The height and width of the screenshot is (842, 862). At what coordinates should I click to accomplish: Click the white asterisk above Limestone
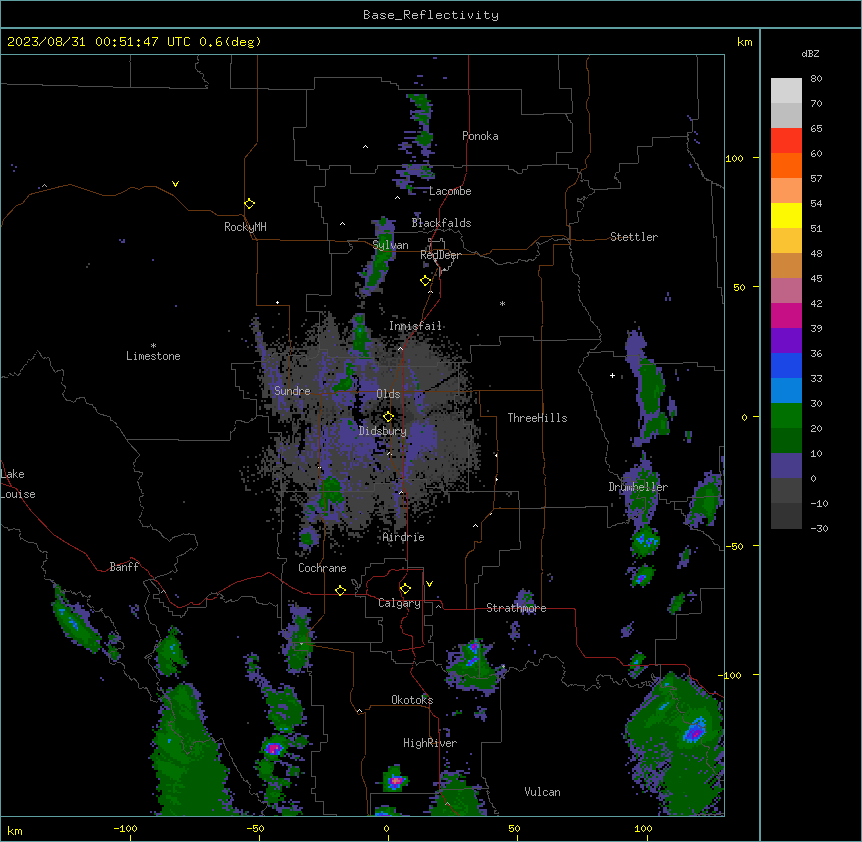pos(153,346)
